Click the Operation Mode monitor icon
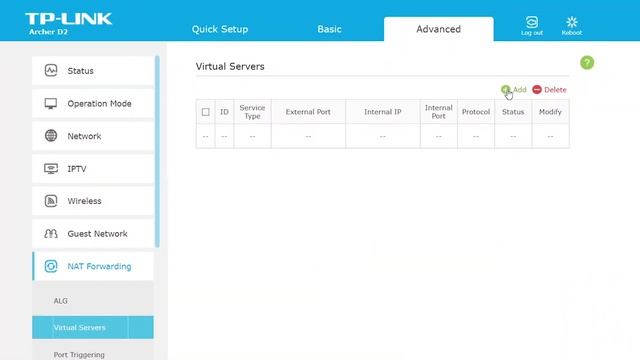The height and width of the screenshot is (360, 640). click(x=51, y=103)
